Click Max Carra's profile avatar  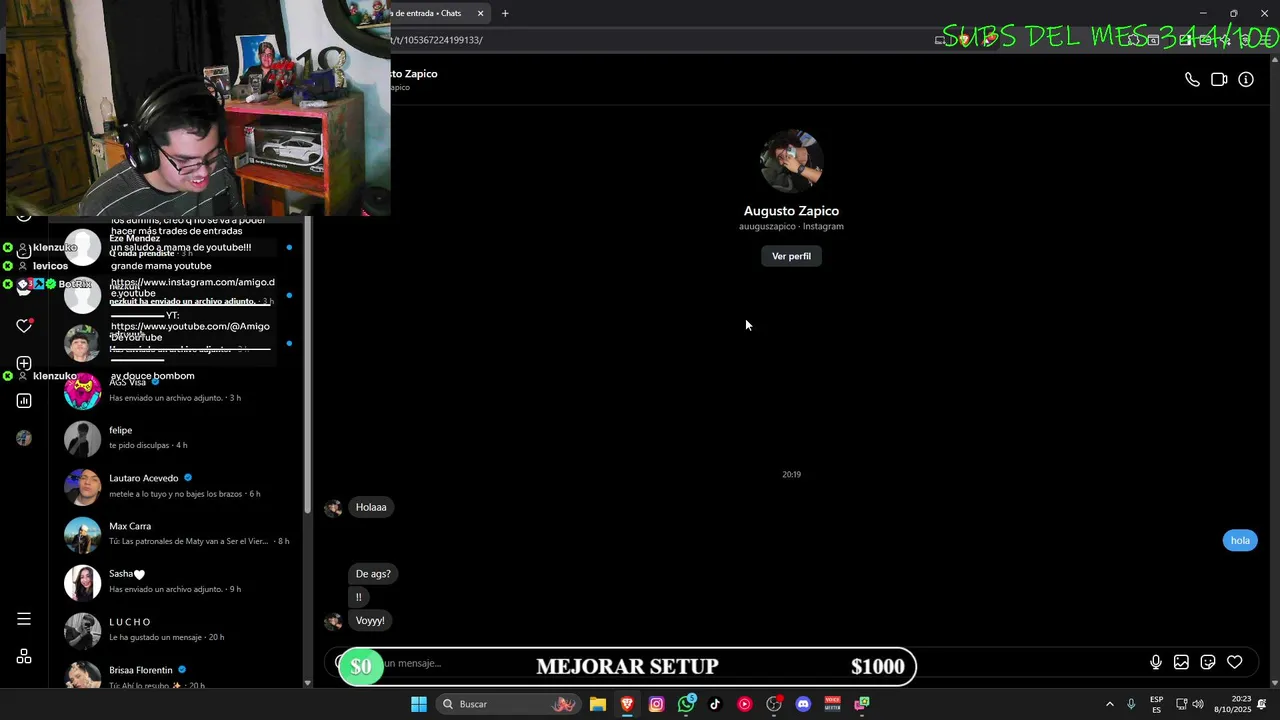[82, 534]
